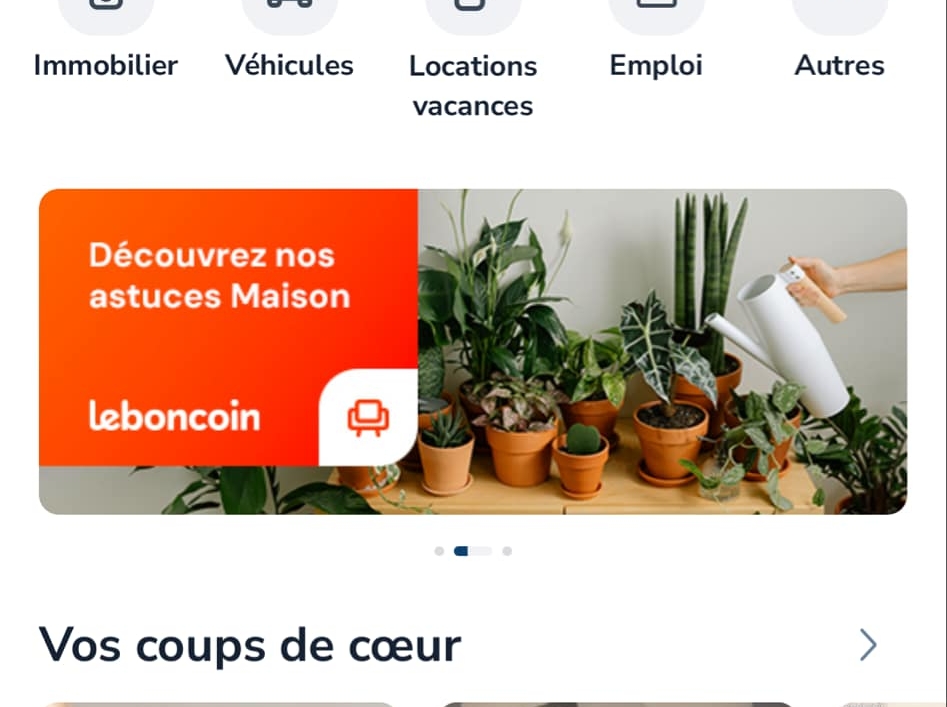The image size is (947, 707).
Task: Open the Véhicules category icon
Action: (x=289, y=15)
